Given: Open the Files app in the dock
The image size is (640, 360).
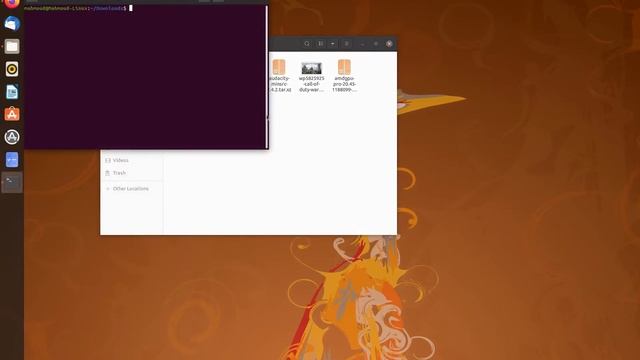Looking at the screenshot, I should (x=12, y=47).
